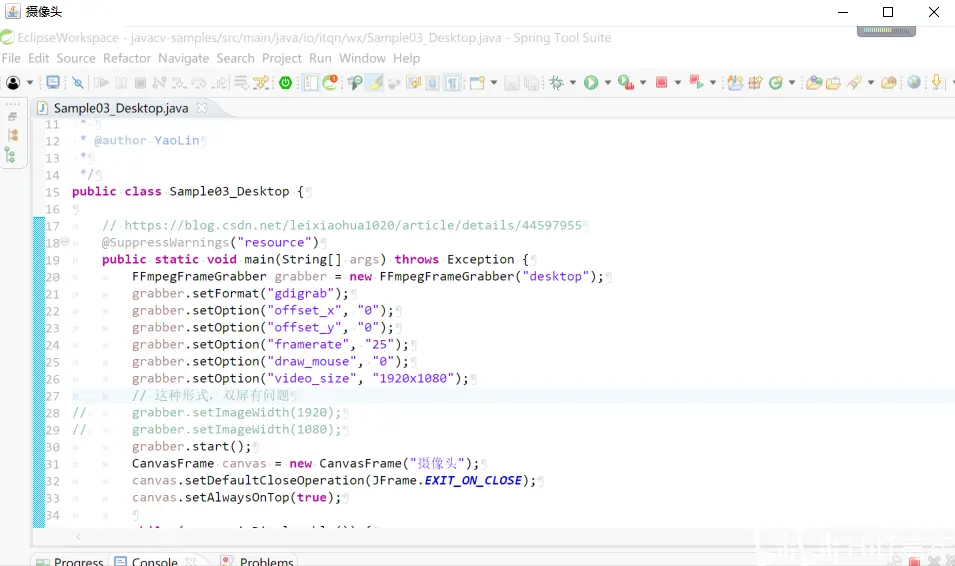
Task: Click the Step Into icon
Action: [x=179, y=82]
